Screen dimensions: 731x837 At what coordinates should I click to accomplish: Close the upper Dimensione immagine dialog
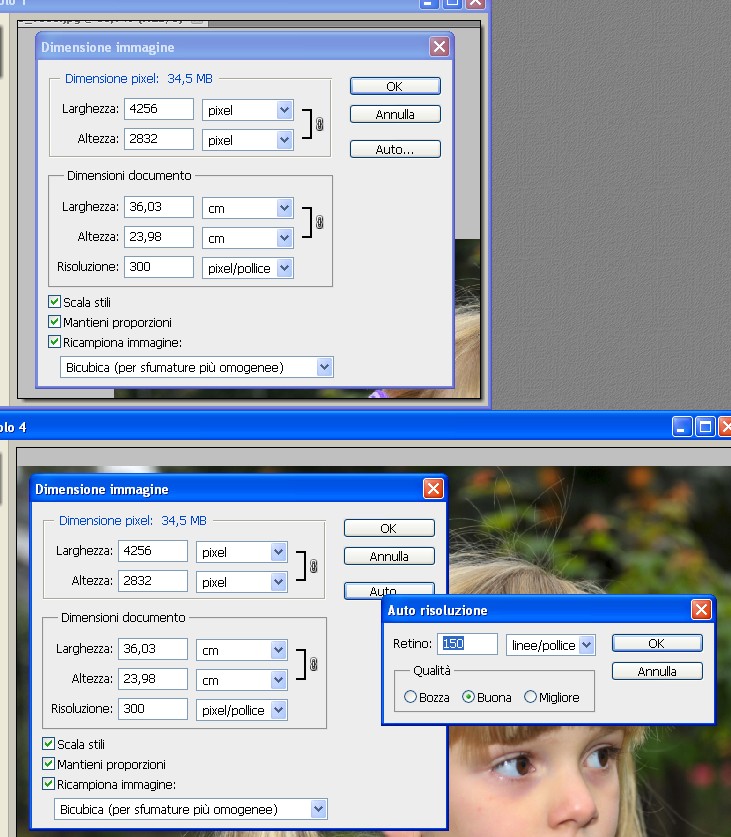pos(439,46)
